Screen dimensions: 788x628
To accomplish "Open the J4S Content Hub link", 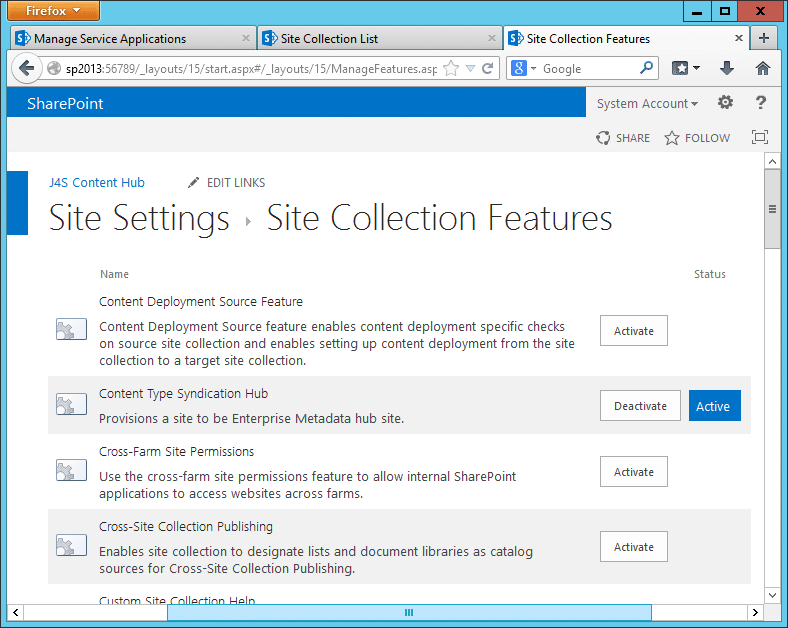I will pyautogui.click(x=97, y=182).
